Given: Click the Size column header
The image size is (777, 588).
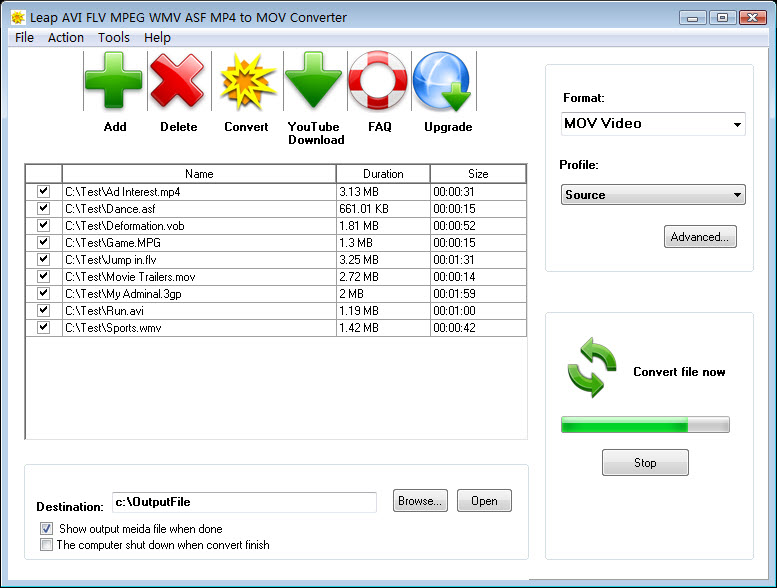Looking at the screenshot, I should (478, 174).
